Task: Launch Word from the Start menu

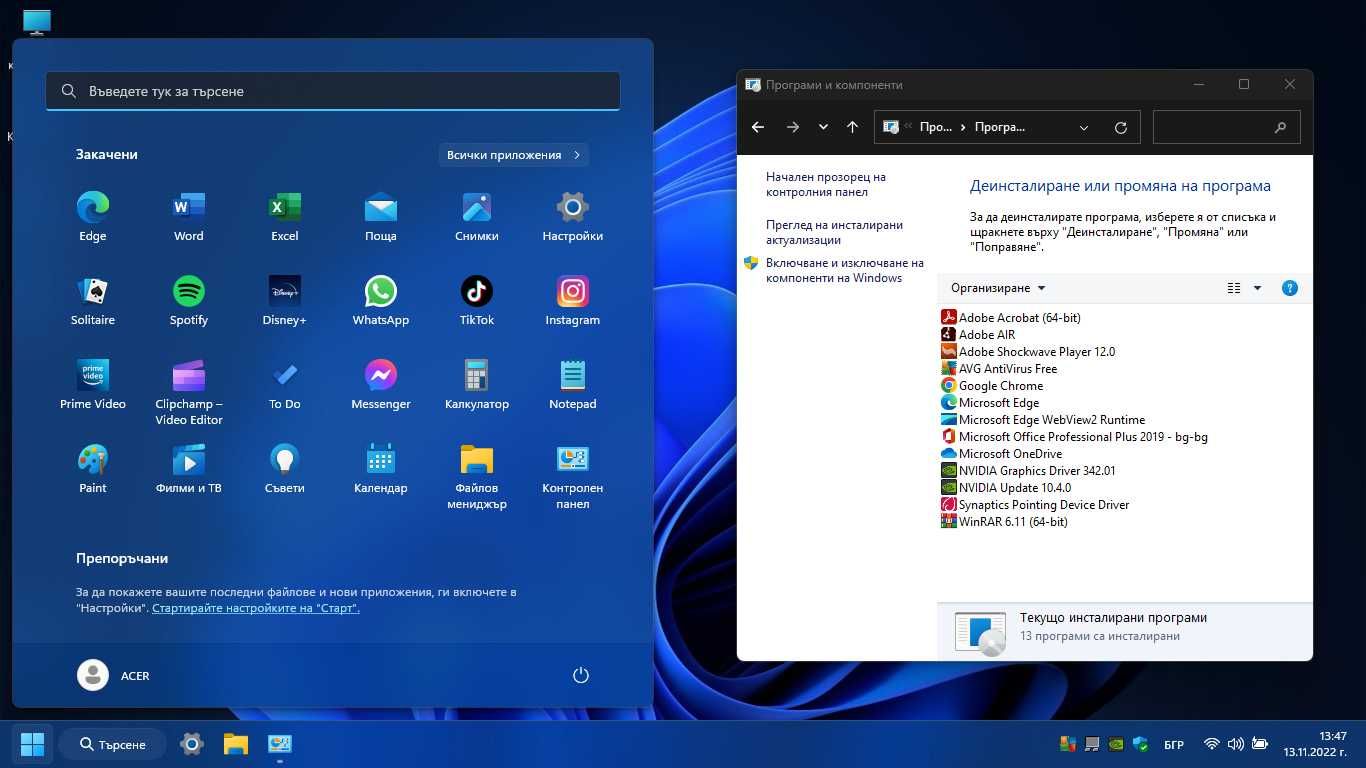Action: pyautogui.click(x=189, y=217)
